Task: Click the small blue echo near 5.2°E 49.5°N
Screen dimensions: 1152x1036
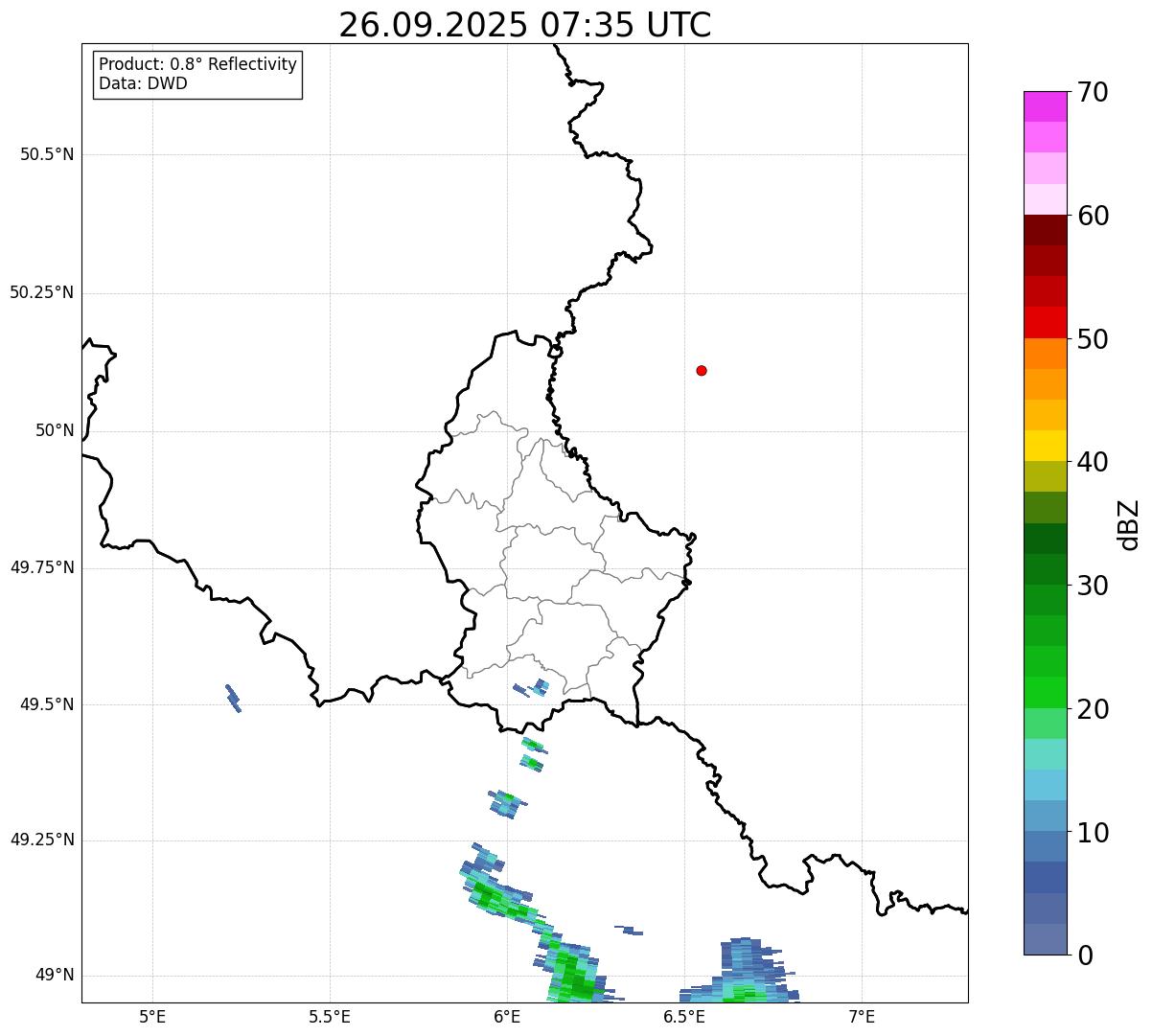Action: (233, 699)
